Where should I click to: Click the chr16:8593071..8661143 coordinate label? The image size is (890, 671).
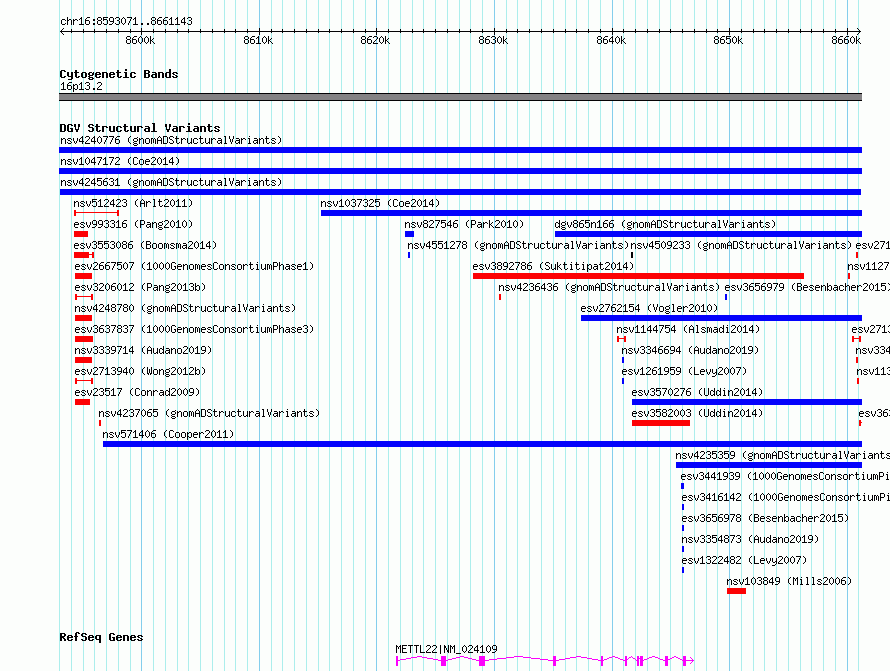[126, 21]
